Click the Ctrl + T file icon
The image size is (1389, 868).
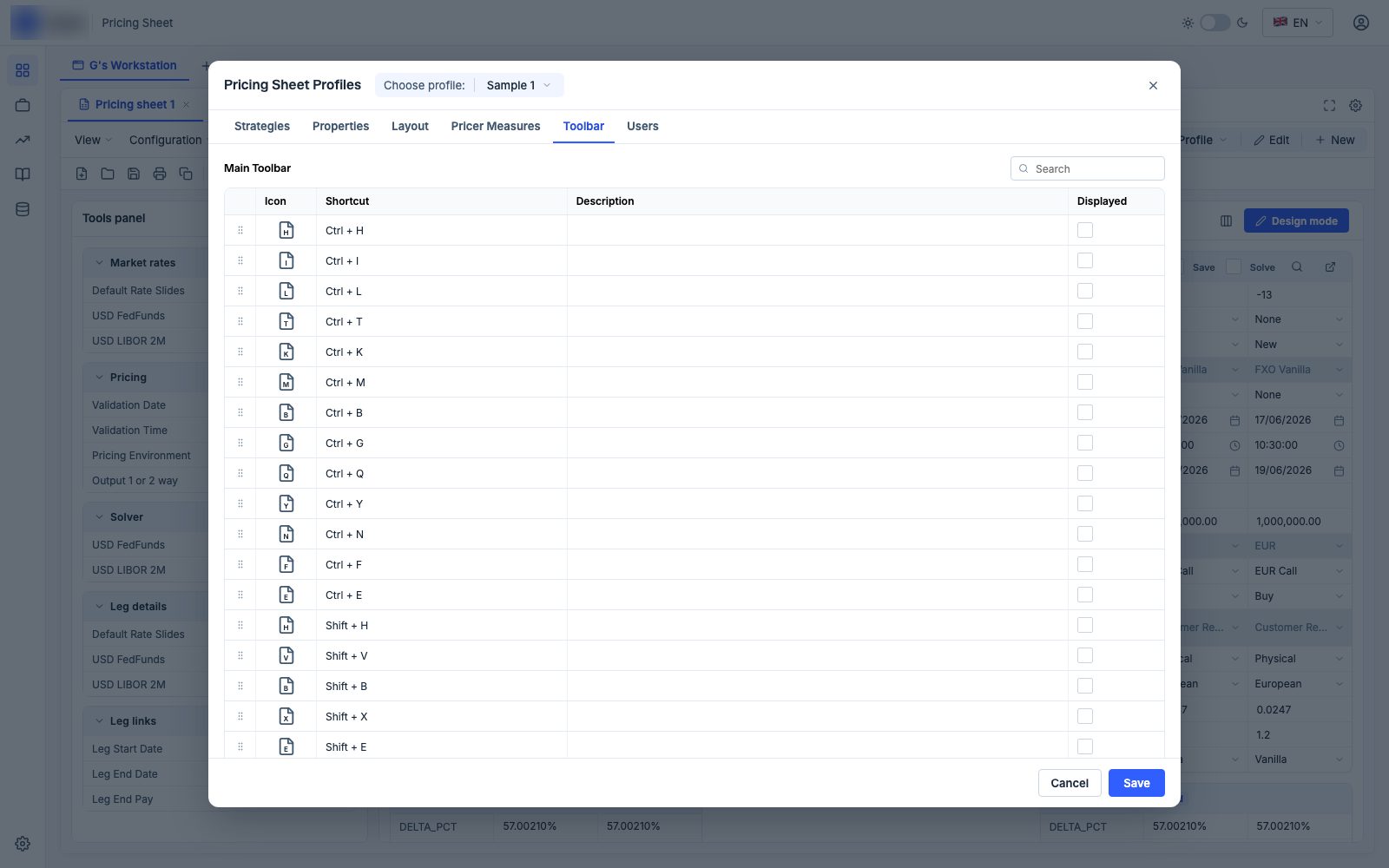pos(286,321)
